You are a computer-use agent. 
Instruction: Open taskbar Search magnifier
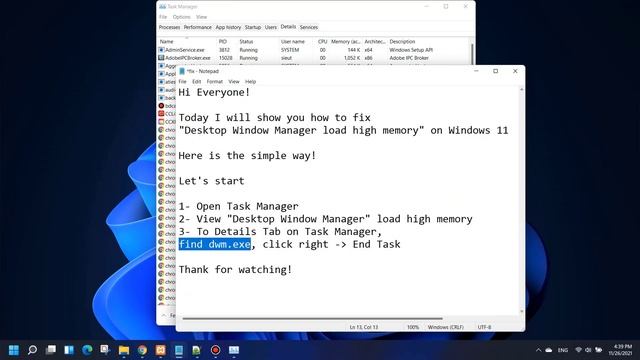[32, 350]
